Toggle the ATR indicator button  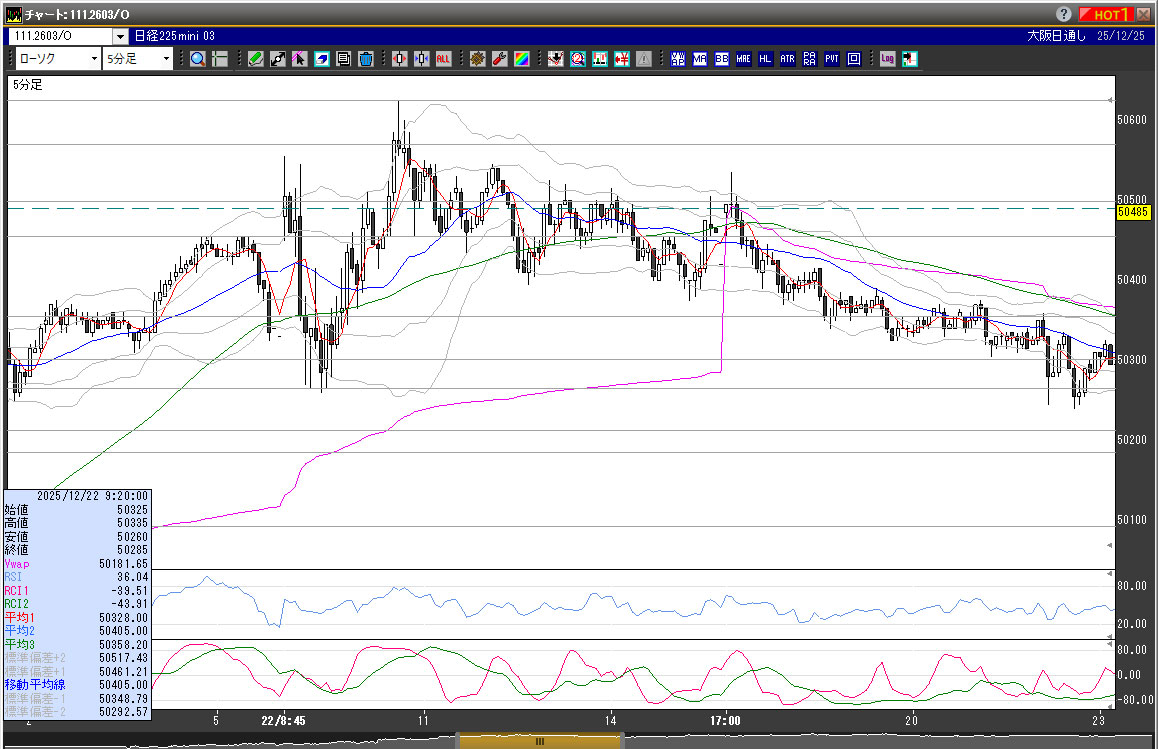pyautogui.click(x=787, y=59)
